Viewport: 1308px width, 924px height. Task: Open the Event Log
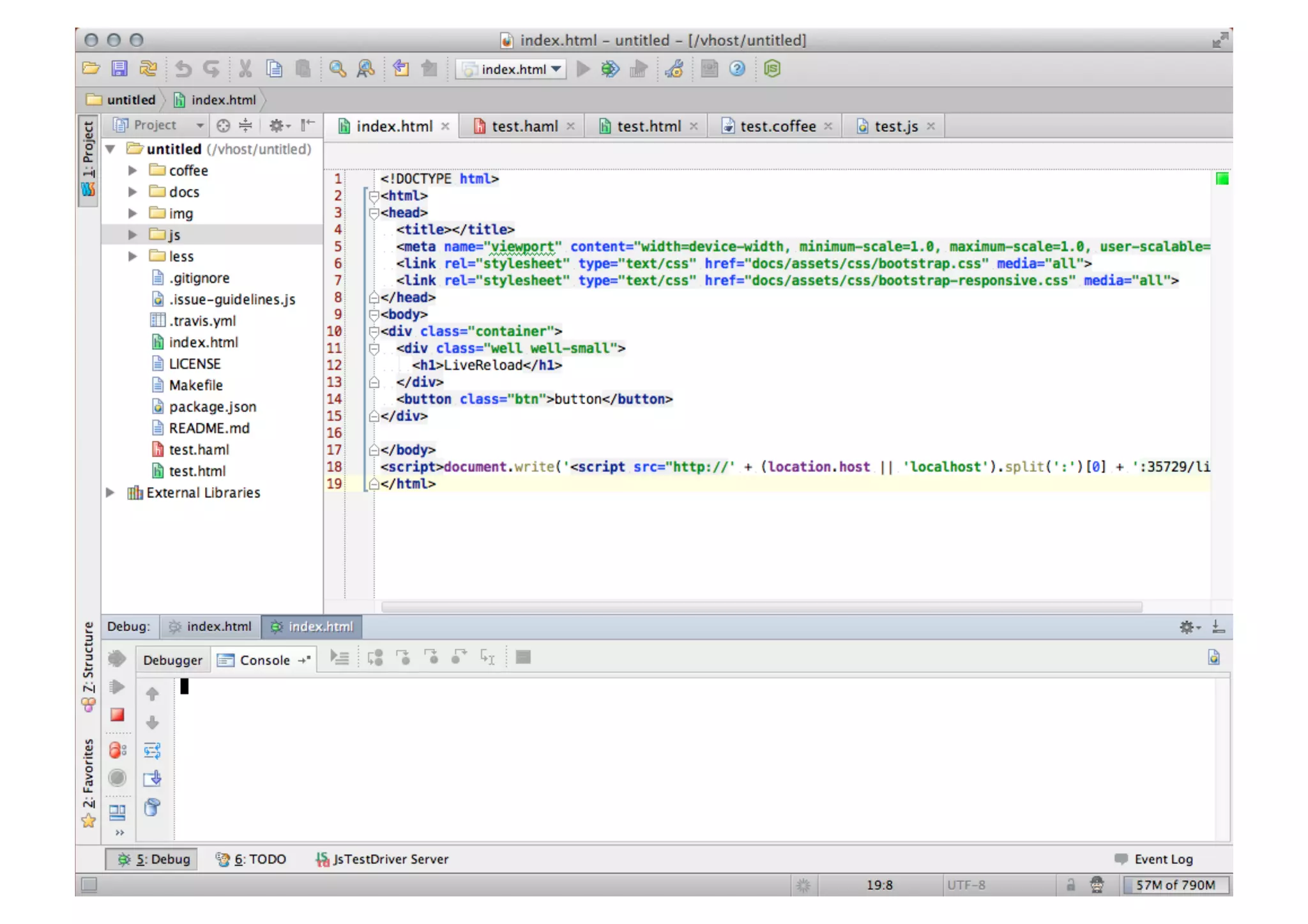pos(1153,859)
